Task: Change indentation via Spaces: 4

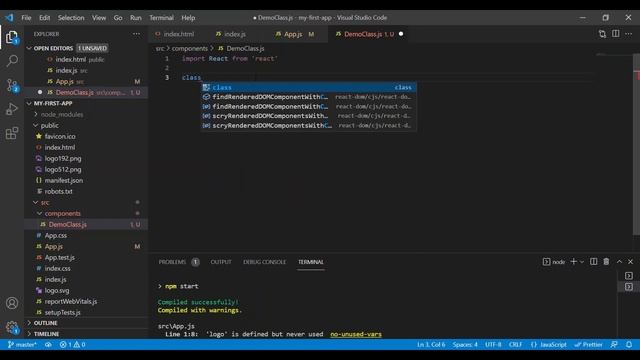Action: coord(465,344)
